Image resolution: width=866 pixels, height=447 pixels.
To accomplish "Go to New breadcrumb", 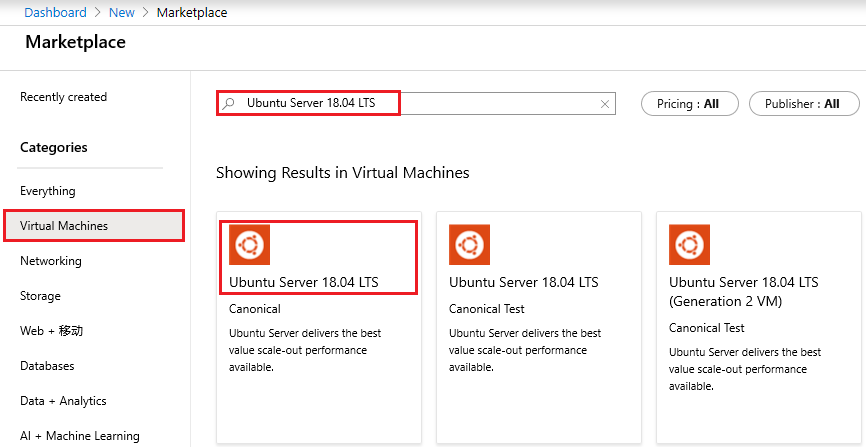I will point(122,12).
